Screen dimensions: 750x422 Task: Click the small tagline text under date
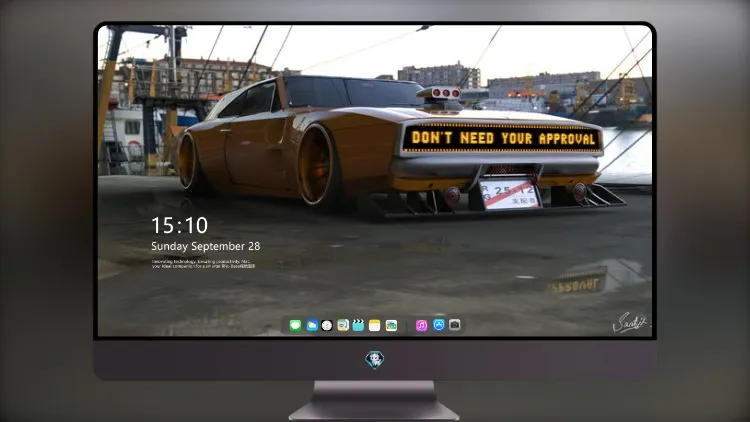[203, 264]
